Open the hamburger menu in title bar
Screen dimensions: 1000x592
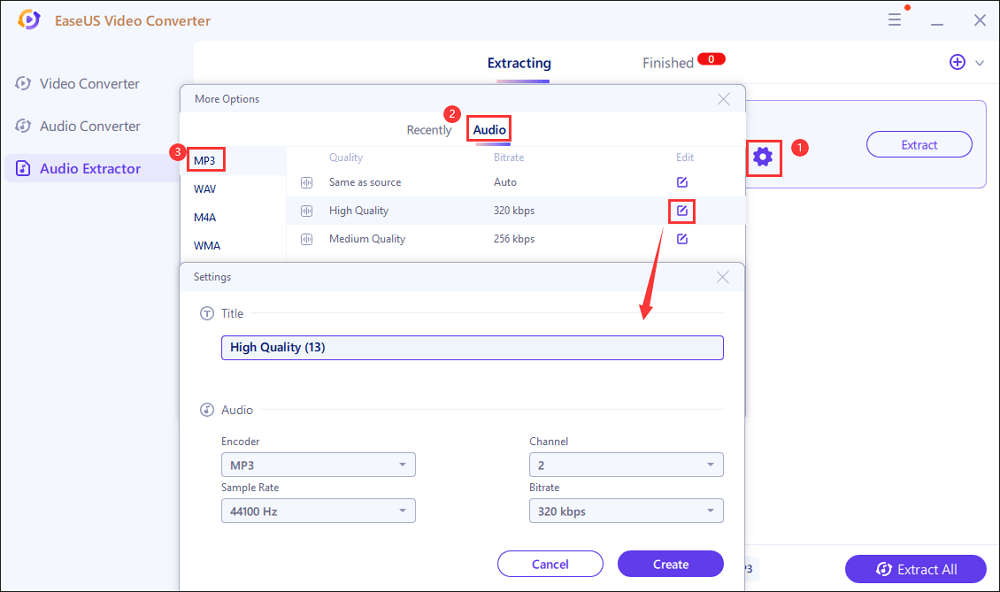click(895, 20)
